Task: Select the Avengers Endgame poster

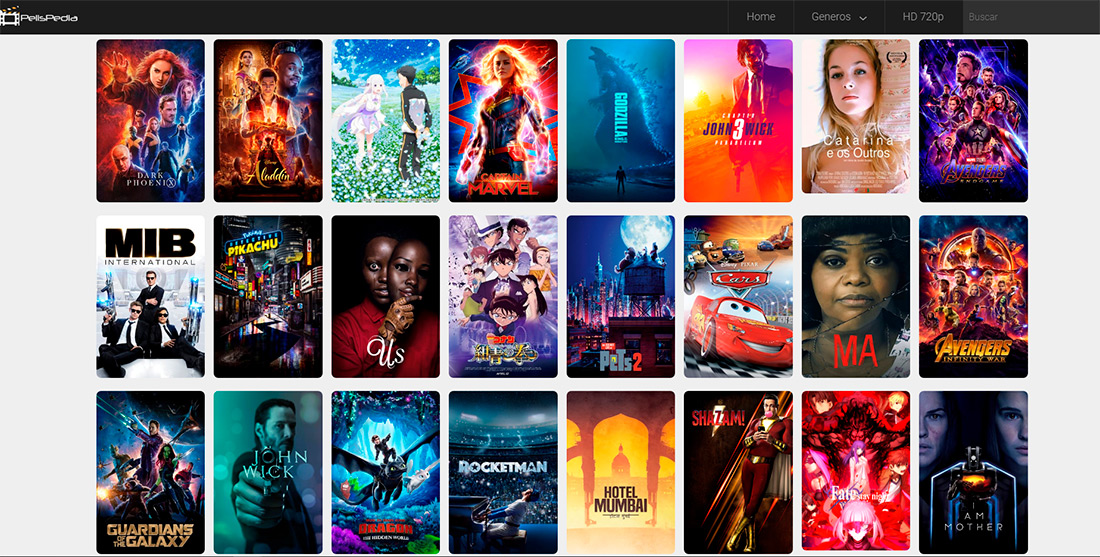Action: (x=973, y=120)
